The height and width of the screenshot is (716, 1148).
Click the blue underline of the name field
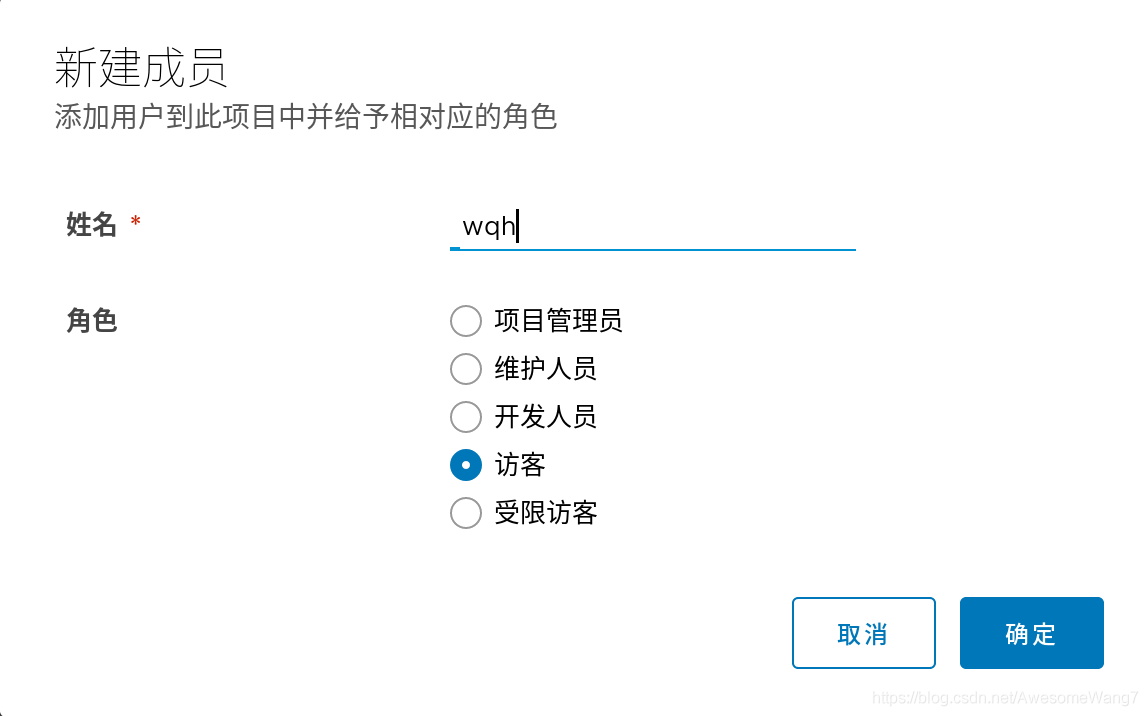coord(650,250)
